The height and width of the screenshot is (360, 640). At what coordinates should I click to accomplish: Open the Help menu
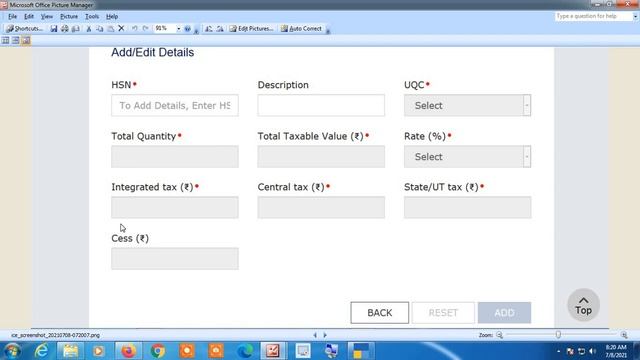click(112, 16)
